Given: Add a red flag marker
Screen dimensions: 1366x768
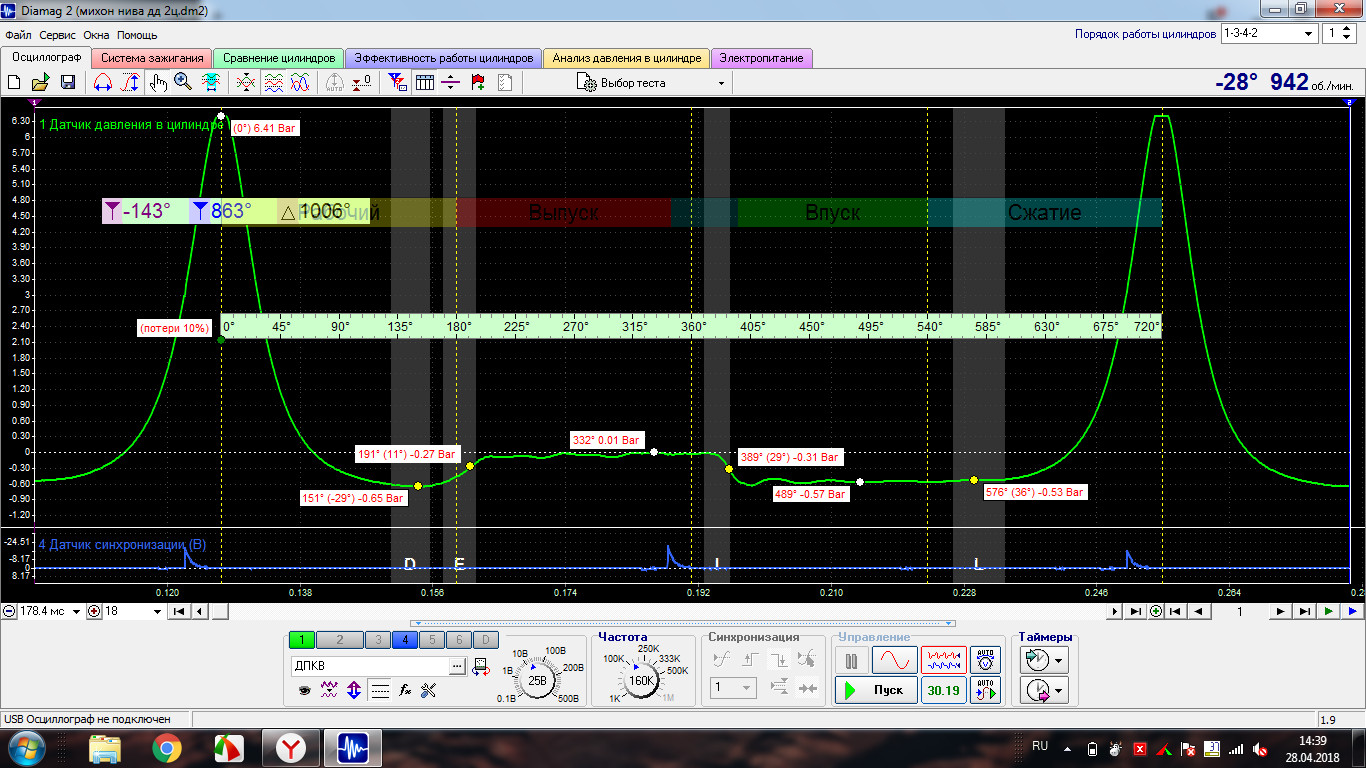Looking at the screenshot, I should pyautogui.click(x=478, y=83).
